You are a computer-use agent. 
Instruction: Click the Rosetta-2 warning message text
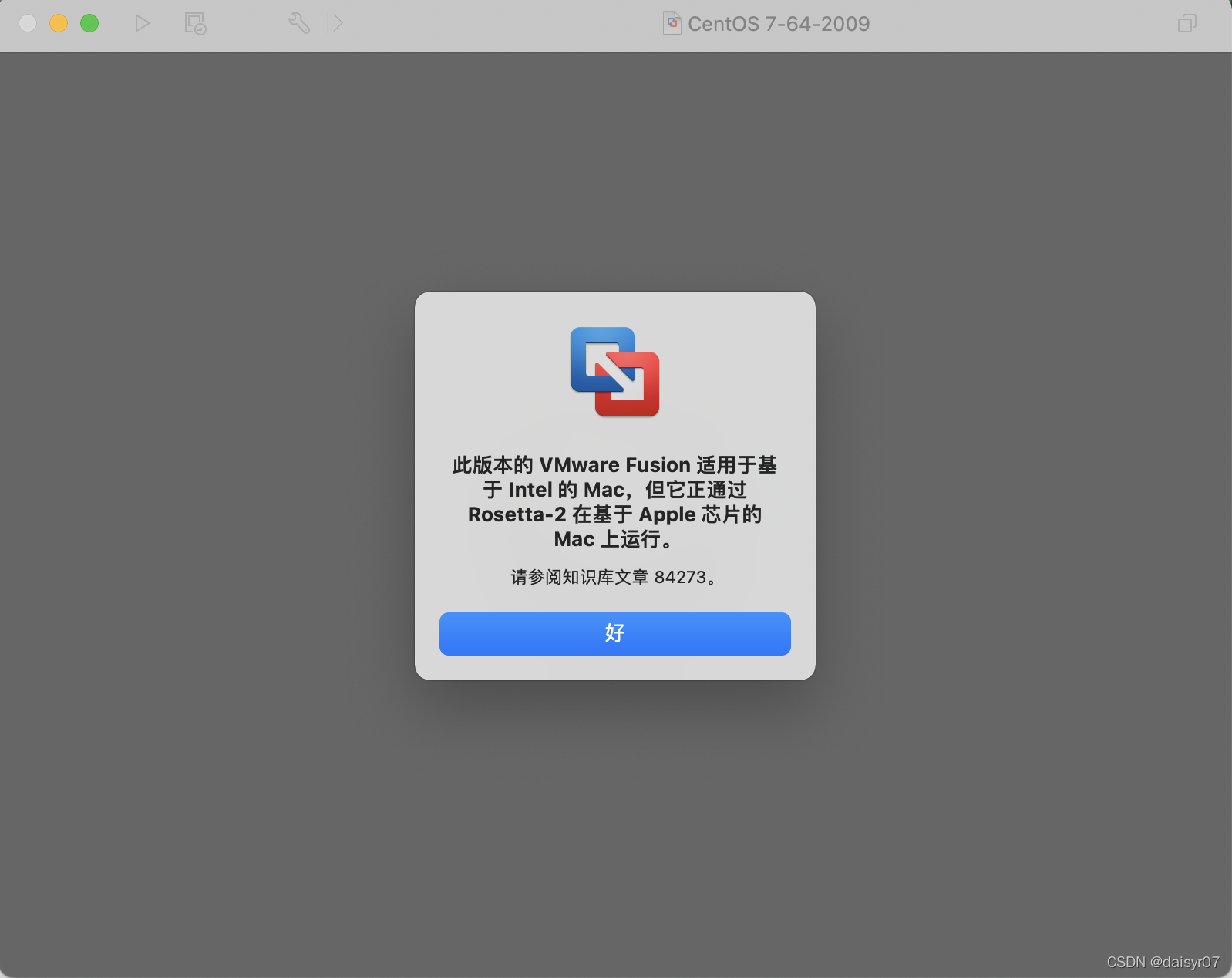614,501
